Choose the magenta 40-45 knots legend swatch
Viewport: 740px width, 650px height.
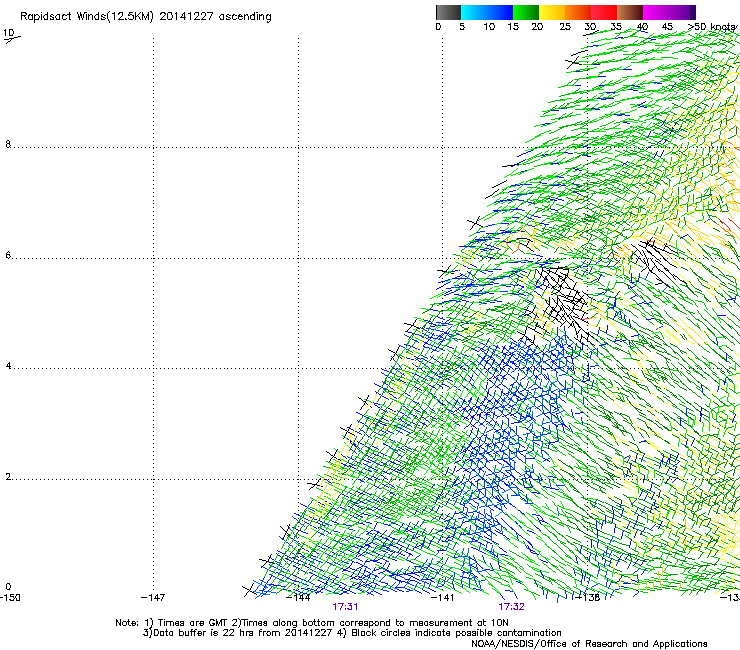pos(656,12)
